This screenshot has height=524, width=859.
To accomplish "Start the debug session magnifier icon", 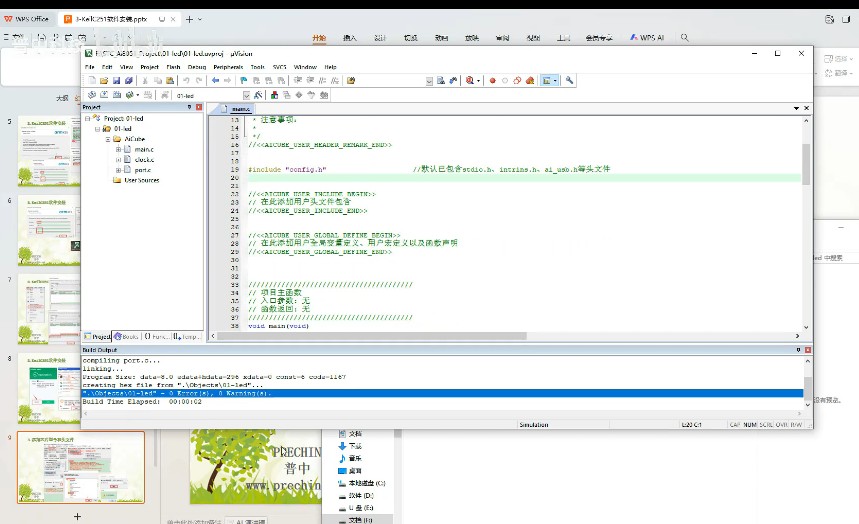I will tap(469, 80).
